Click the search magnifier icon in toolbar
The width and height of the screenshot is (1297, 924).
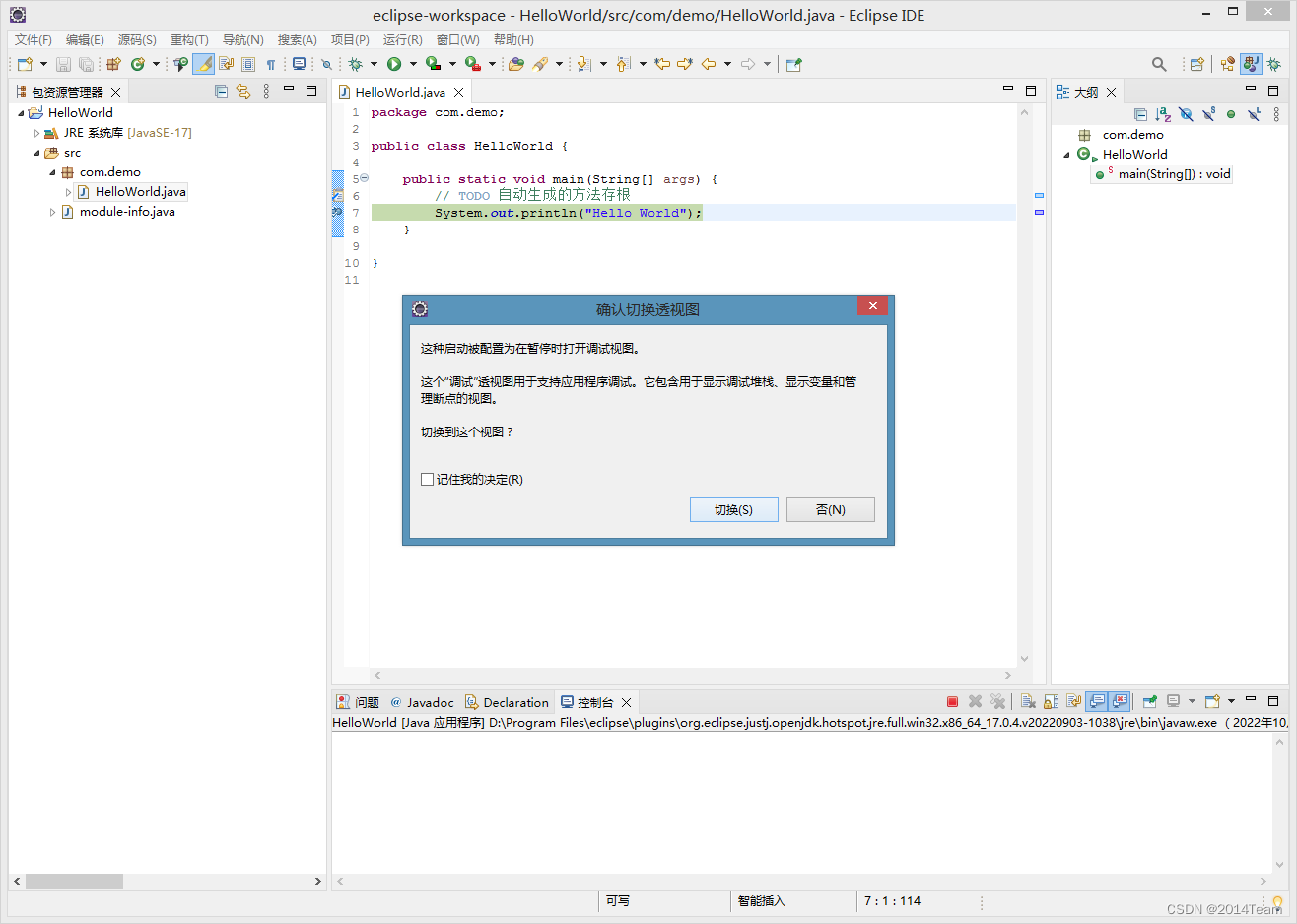pyautogui.click(x=1159, y=64)
